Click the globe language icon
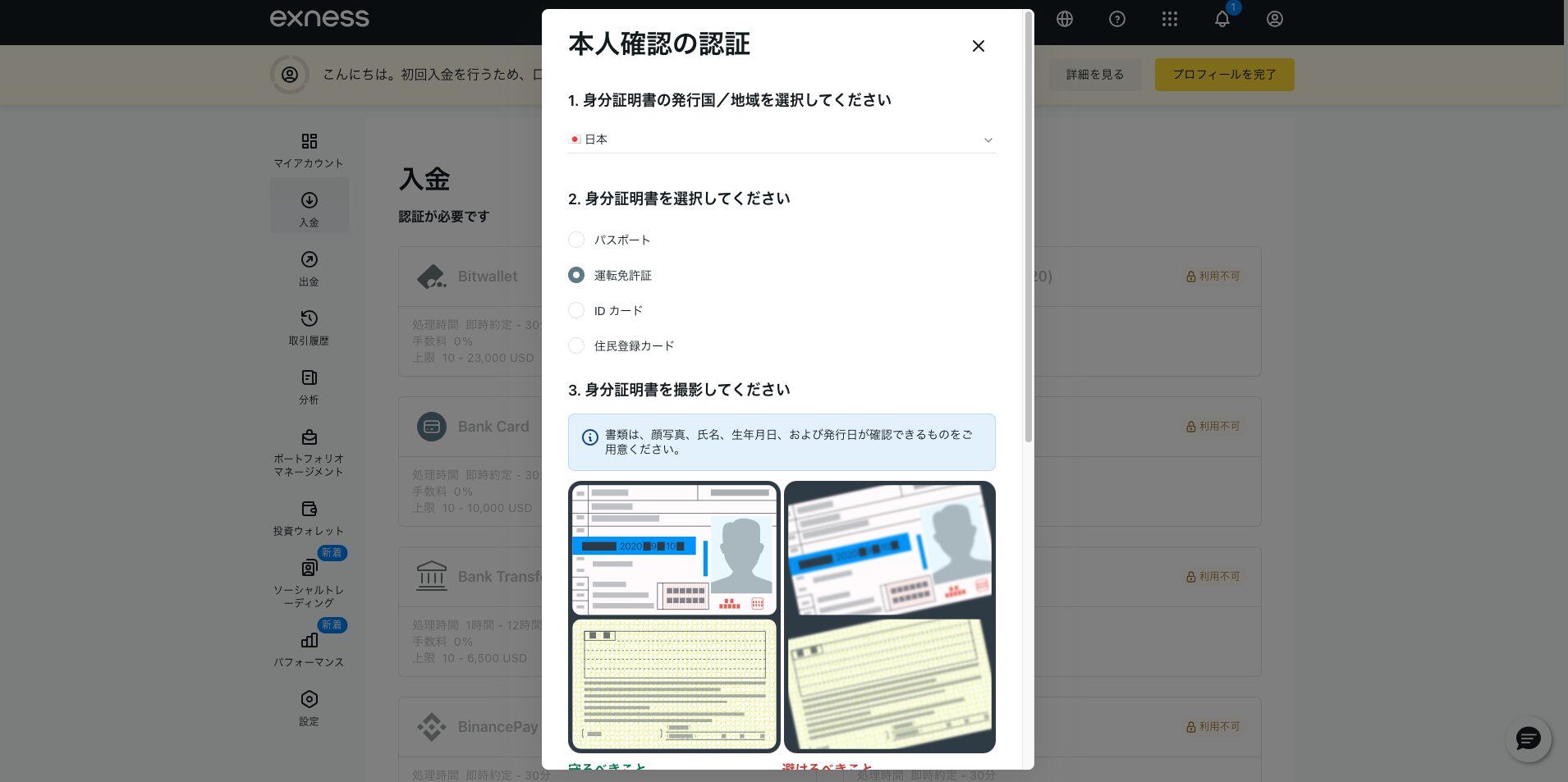The height and width of the screenshot is (782, 1568). click(x=1065, y=19)
